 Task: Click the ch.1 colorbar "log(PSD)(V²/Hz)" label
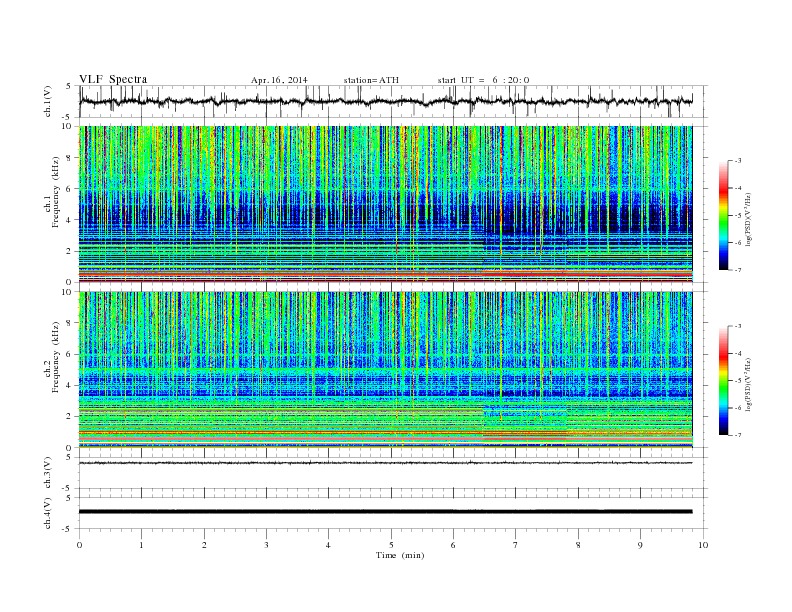pos(748,220)
